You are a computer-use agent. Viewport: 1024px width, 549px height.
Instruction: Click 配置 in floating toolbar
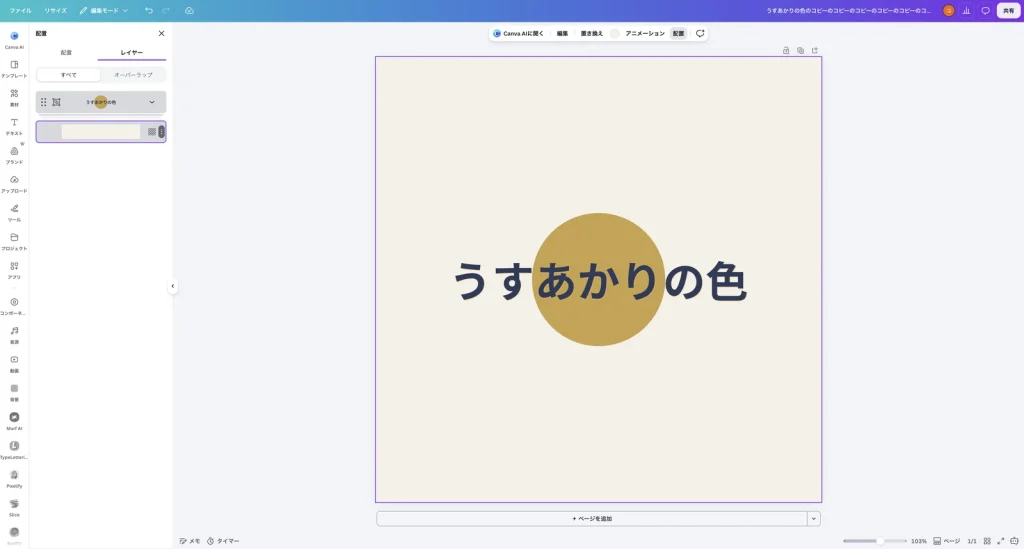pyautogui.click(x=679, y=33)
